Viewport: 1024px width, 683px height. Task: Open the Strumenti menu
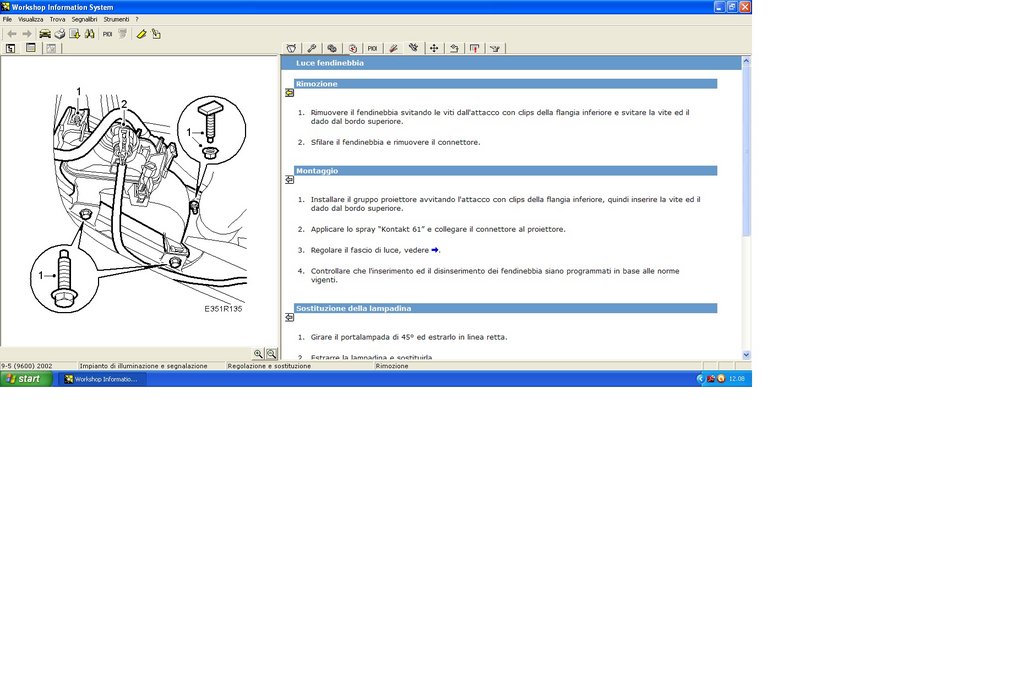click(x=116, y=20)
